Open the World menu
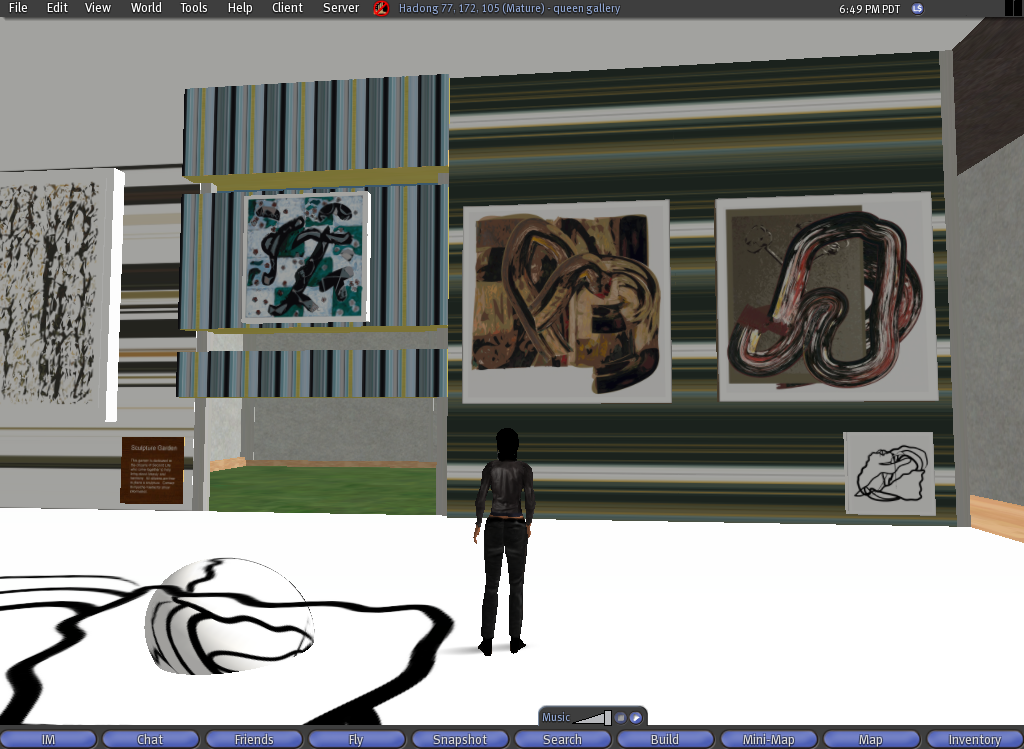The width and height of the screenshot is (1024, 749). point(146,8)
